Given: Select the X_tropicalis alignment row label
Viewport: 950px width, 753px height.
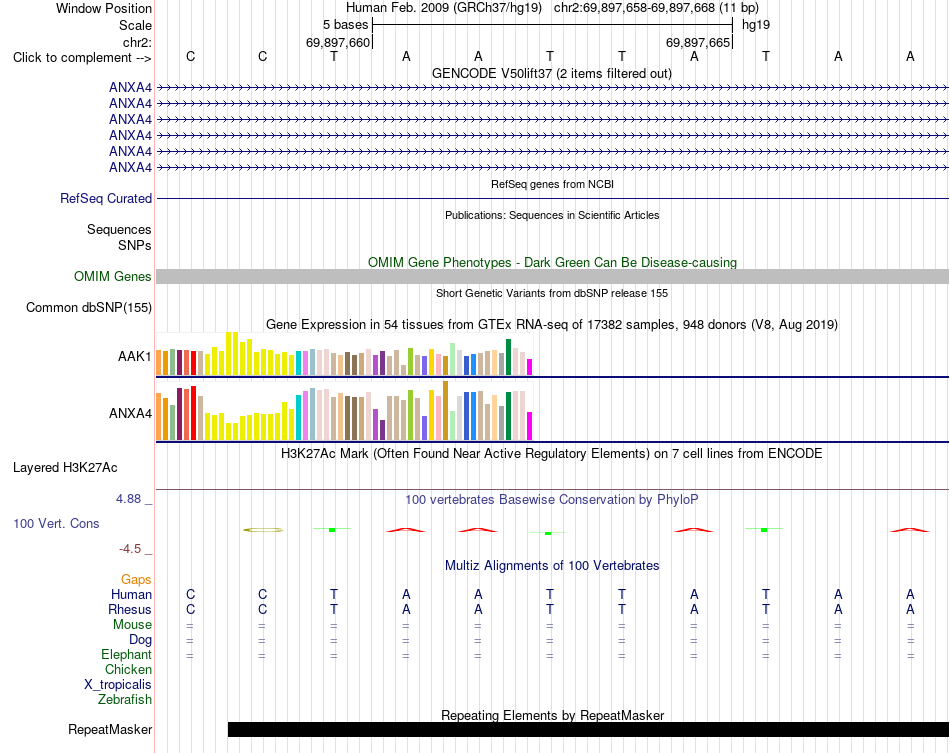Looking at the screenshot, I should coord(118,685).
